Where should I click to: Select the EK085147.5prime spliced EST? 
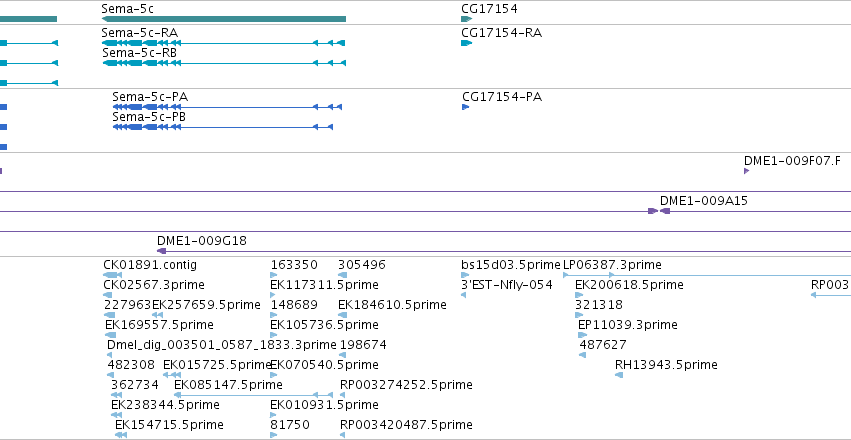[253, 395]
